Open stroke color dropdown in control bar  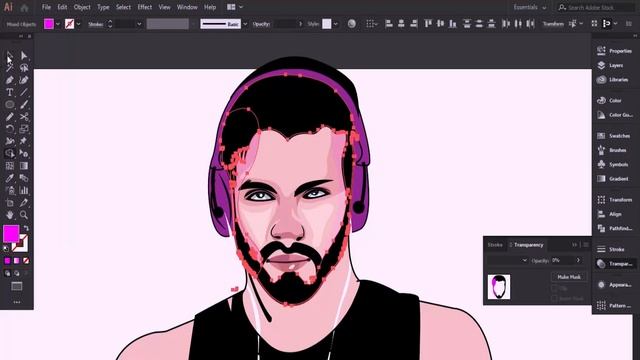click(x=78, y=24)
